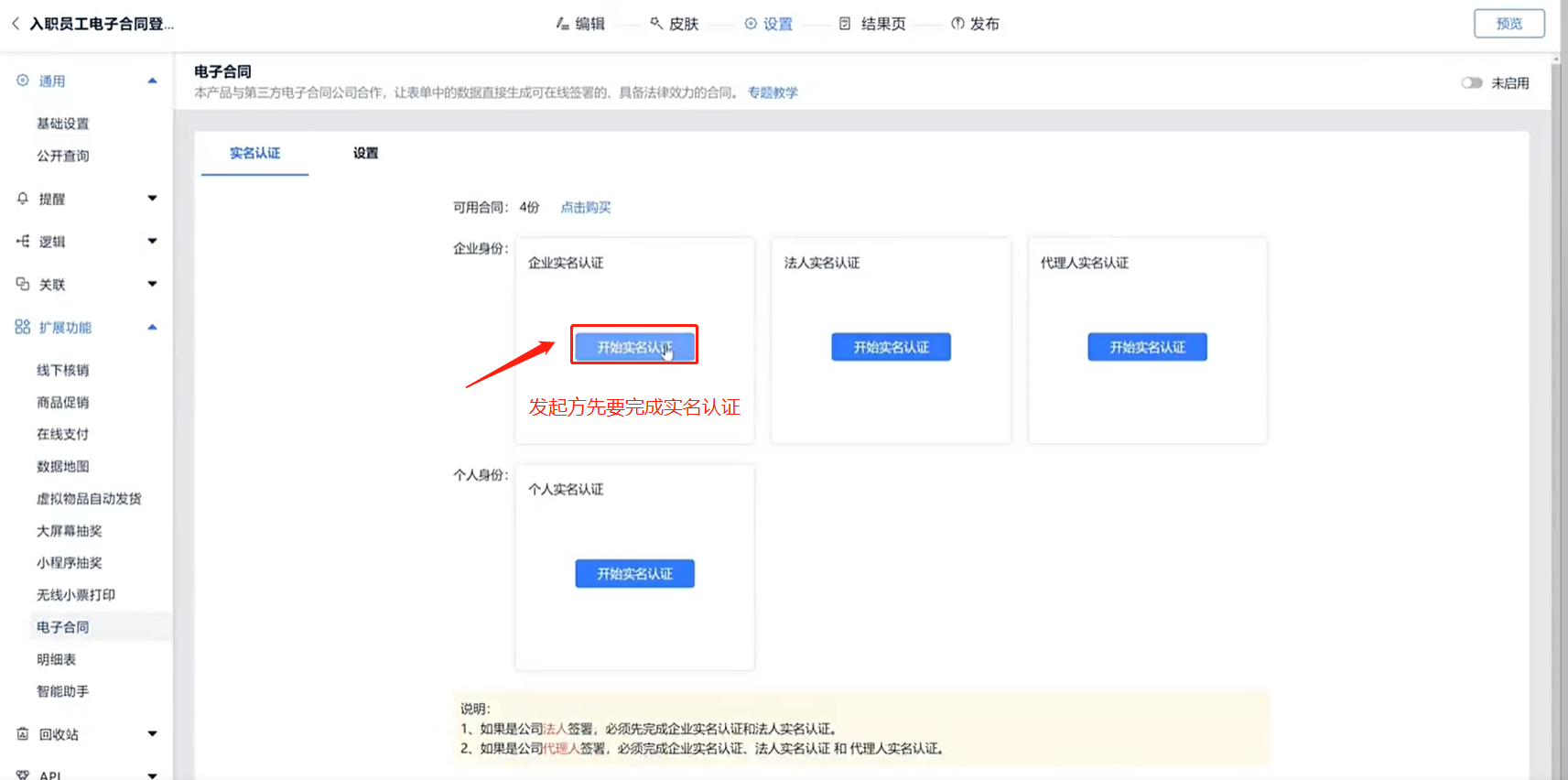The height and width of the screenshot is (780, 1568).
Task: Collapse the 扩展功能 section arrow
Action: pos(152,327)
